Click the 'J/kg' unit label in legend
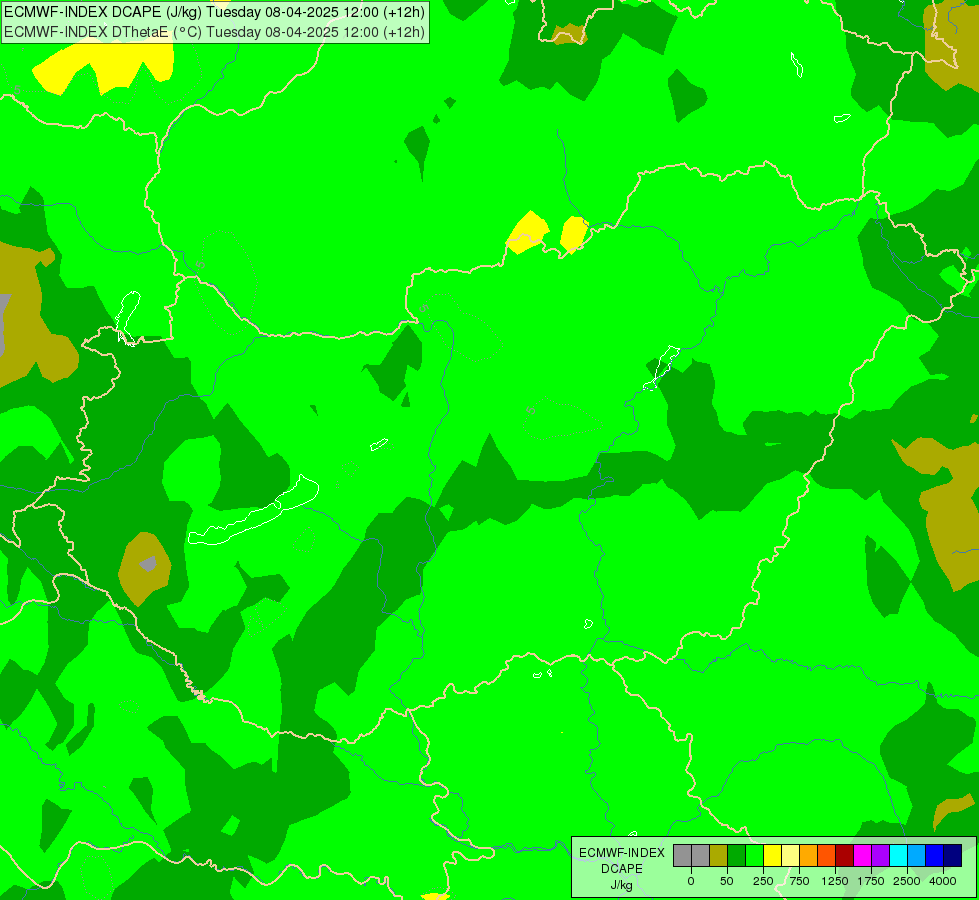The height and width of the screenshot is (900, 979). click(621, 885)
